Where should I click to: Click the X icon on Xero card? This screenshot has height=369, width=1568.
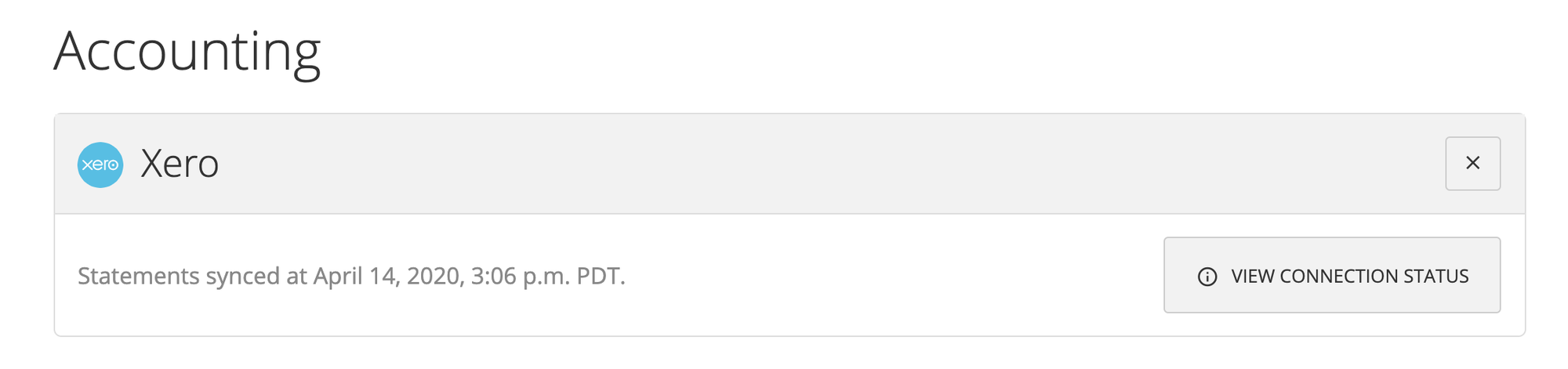coord(1472,163)
